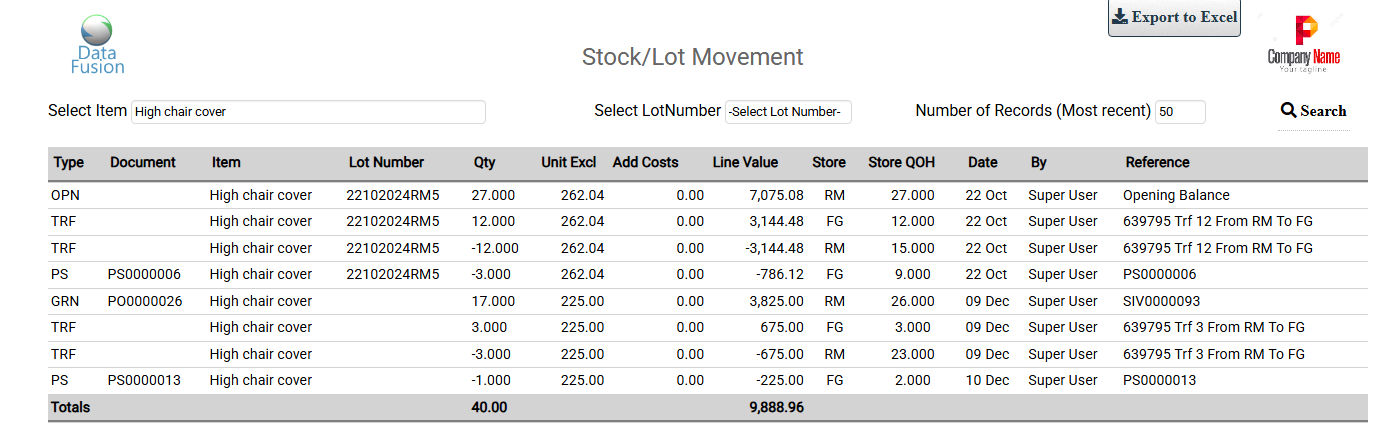Click the Lot Number column header
Screen dimensions: 1380x424
tap(386, 162)
